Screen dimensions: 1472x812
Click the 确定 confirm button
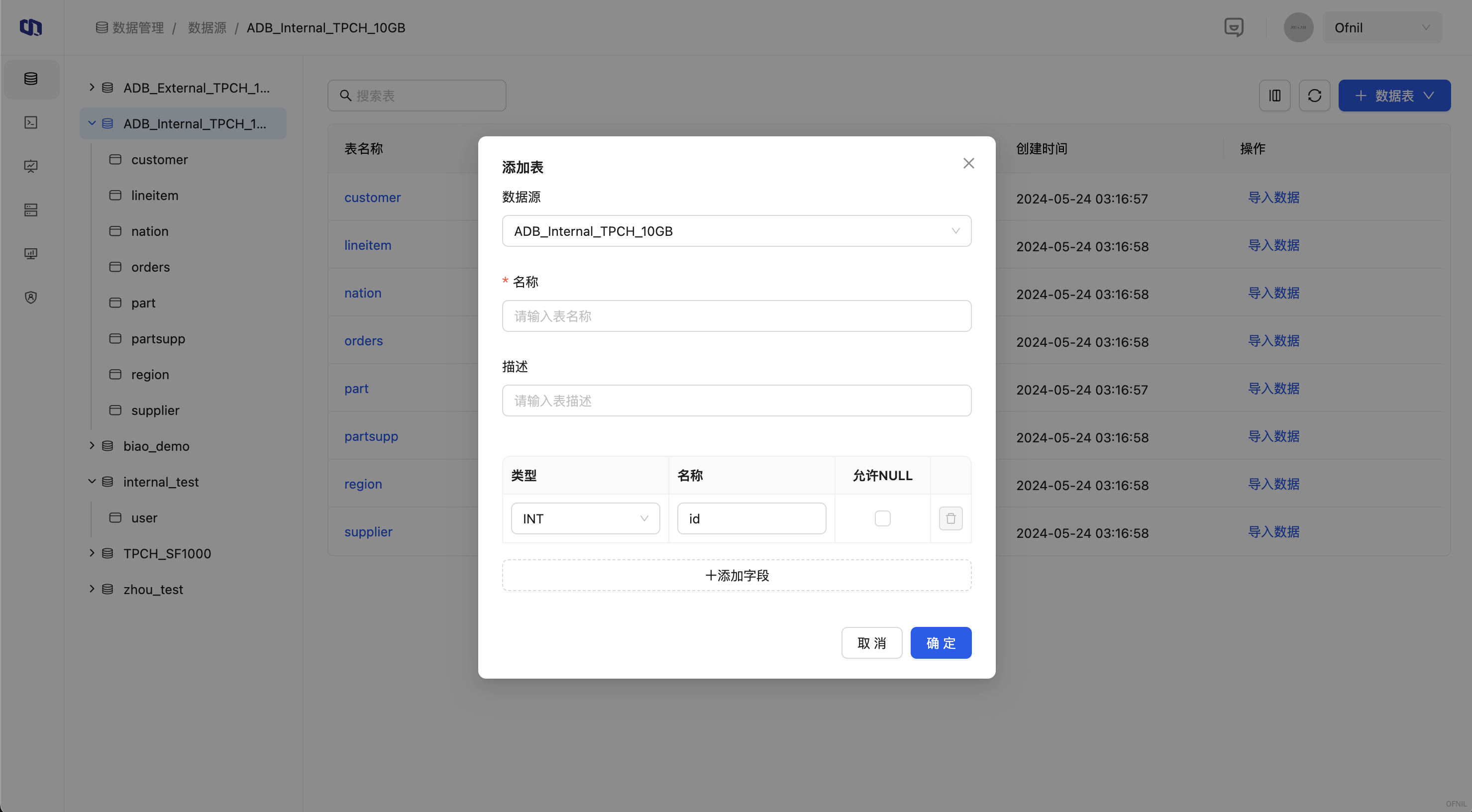click(941, 643)
